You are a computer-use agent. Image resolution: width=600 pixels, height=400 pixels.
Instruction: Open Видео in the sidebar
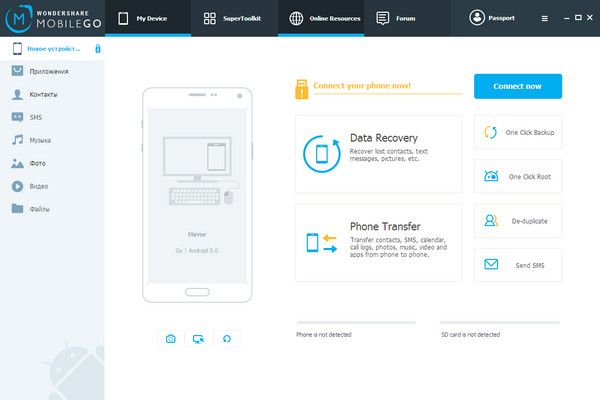tap(52, 186)
